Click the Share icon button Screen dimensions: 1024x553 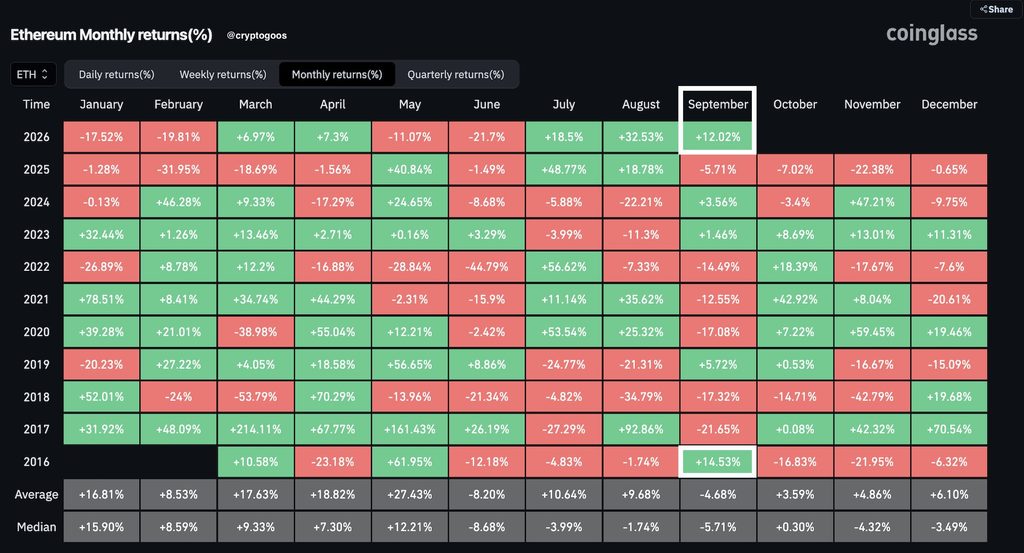coord(997,9)
